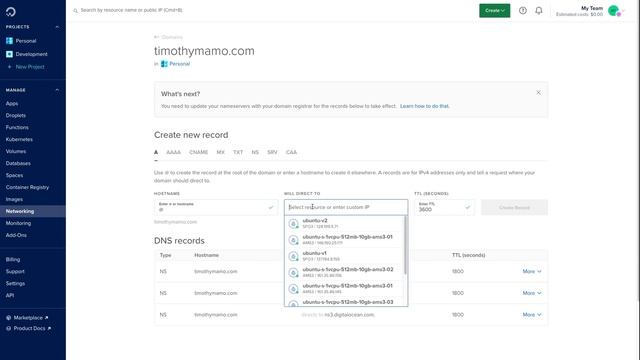The height and width of the screenshot is (360, 640).
Task: Select the A record tab
Action: pyautogui.click(x=156, y=152)
